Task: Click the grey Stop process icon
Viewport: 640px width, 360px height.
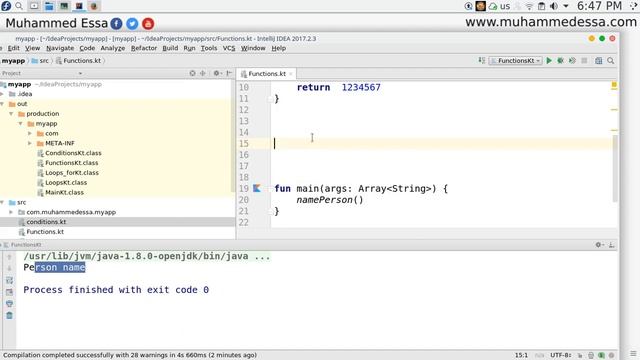Action: pos(584,60)
